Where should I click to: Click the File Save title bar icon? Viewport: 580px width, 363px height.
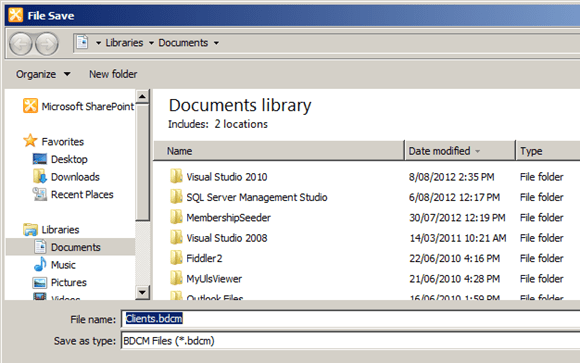(x=16, y=15)
